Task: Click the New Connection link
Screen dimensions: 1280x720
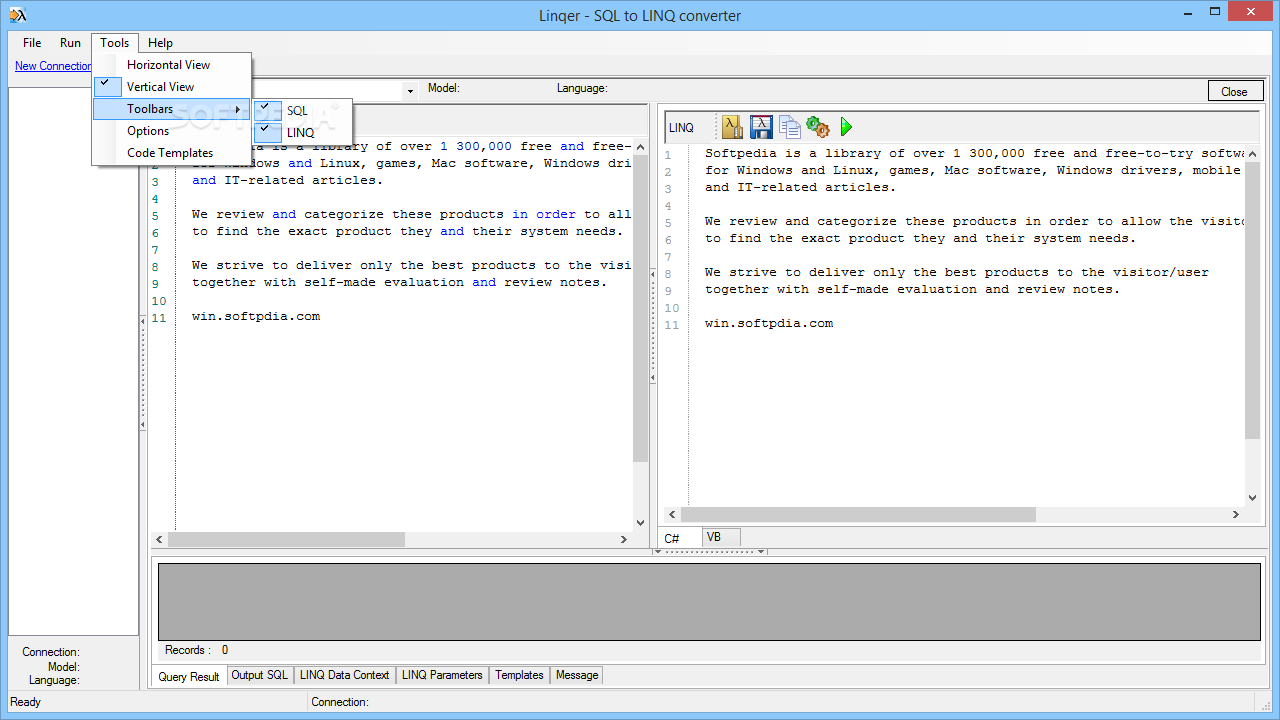Action: pos(53,66)
